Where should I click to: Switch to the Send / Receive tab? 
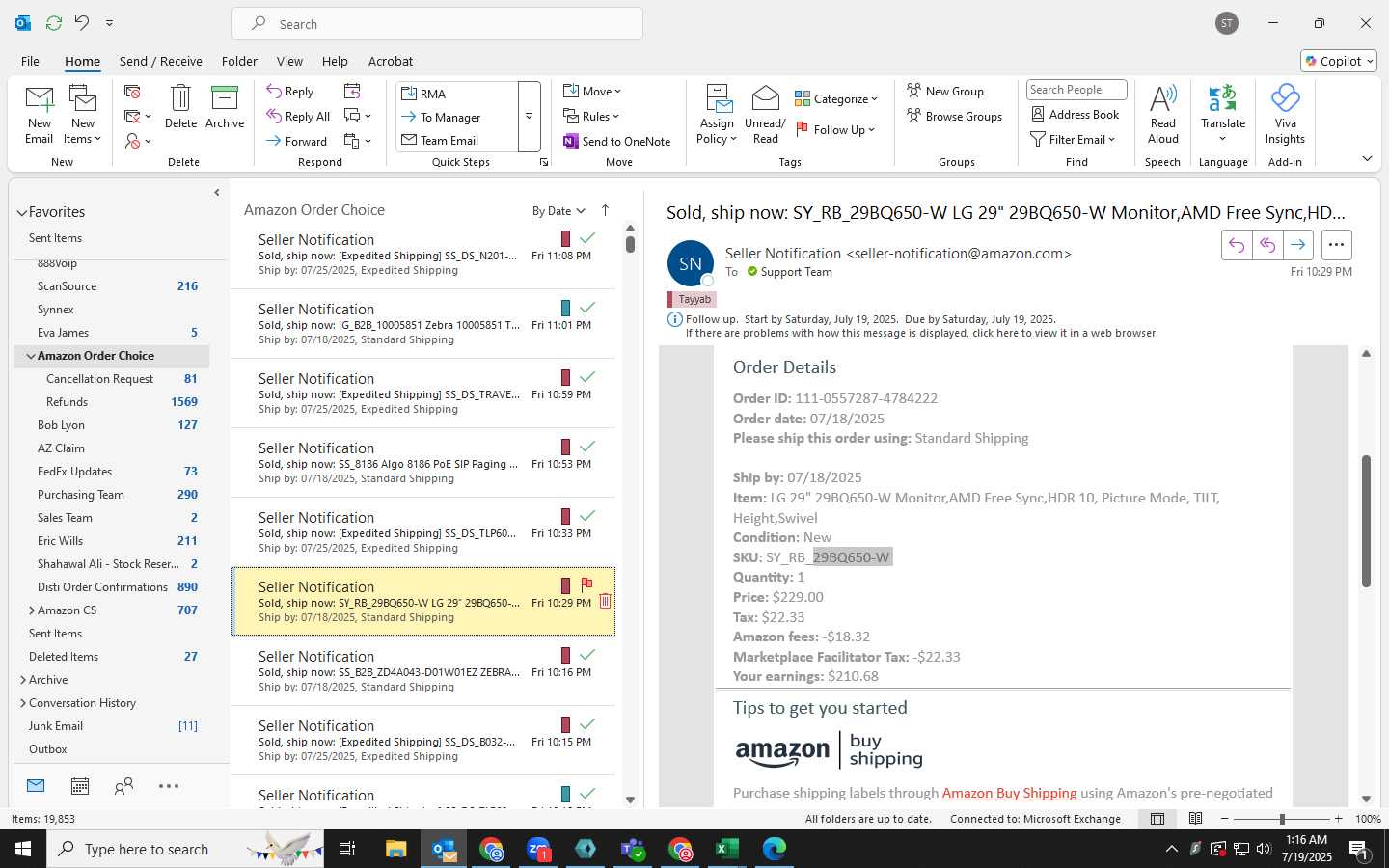coord(161,61)
